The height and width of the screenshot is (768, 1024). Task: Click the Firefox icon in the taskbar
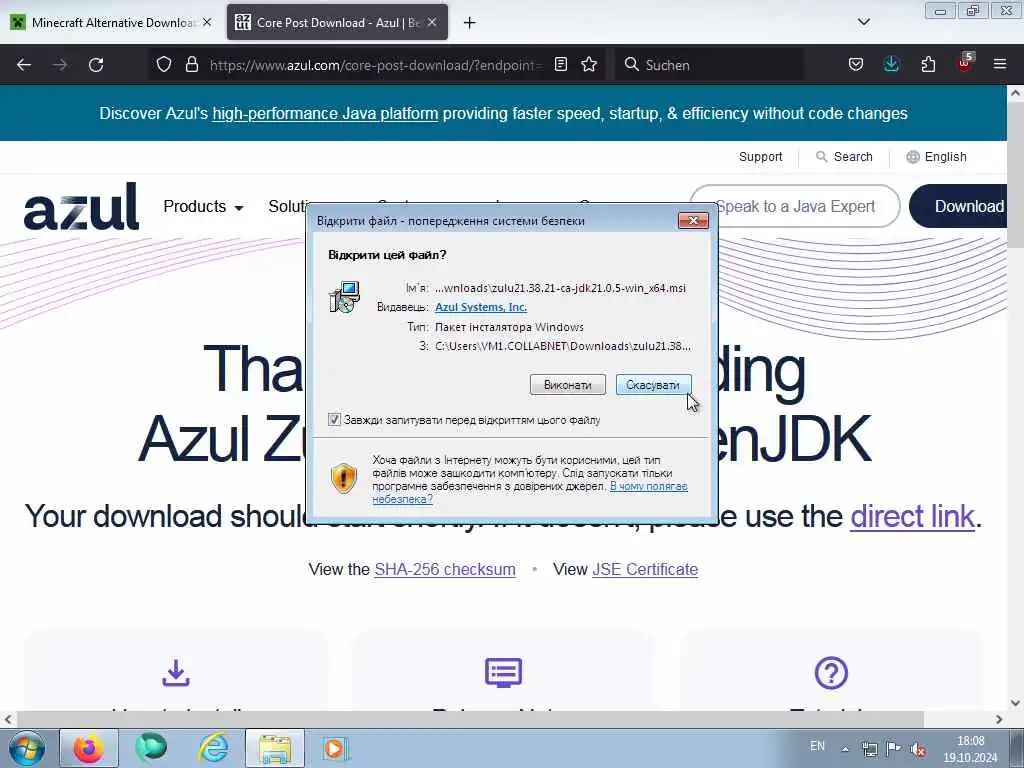point(89,748)
